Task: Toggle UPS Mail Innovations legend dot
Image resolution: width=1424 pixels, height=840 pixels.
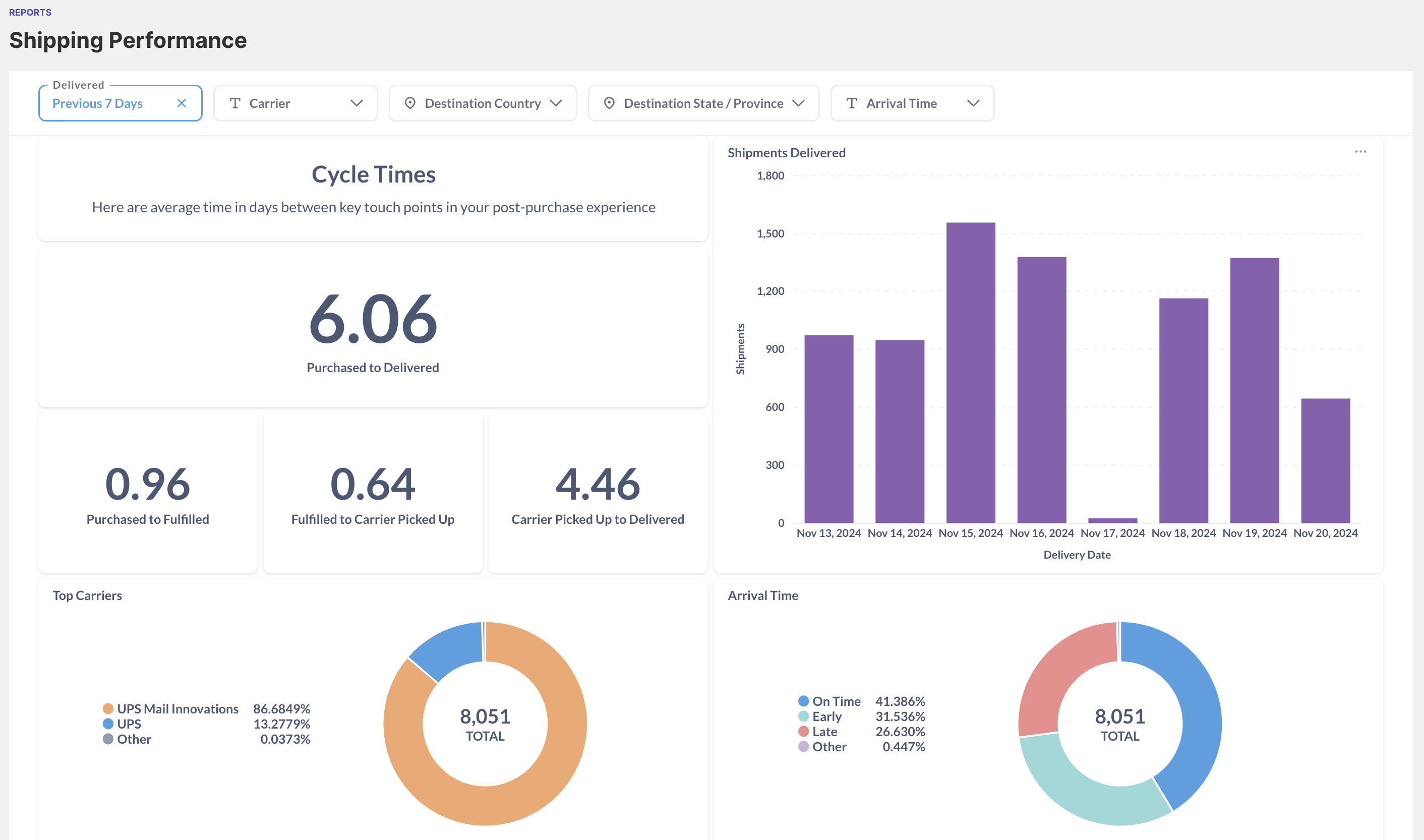Action: (x=108, y=709)
